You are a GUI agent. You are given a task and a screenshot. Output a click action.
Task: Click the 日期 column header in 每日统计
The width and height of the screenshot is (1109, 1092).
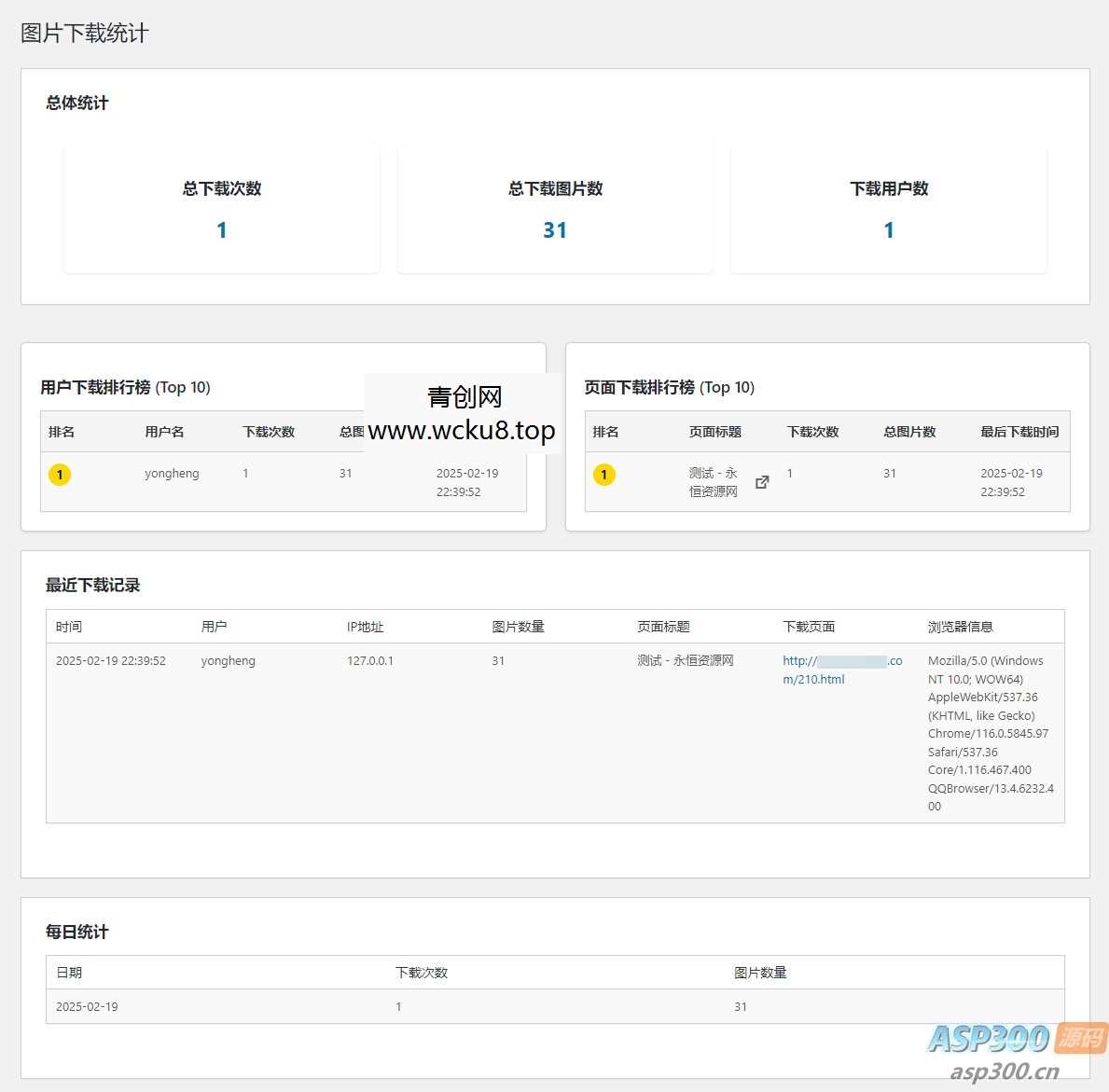pyautogui.click(x=69, y=973)
